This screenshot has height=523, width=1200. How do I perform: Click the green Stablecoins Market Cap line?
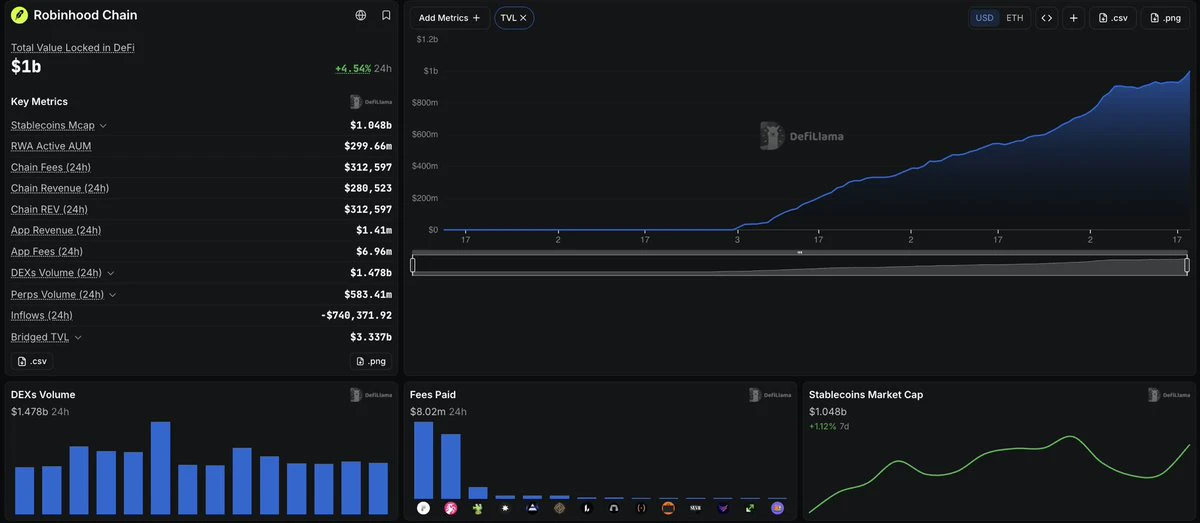pyautogui.click(x=1000, y=474)
